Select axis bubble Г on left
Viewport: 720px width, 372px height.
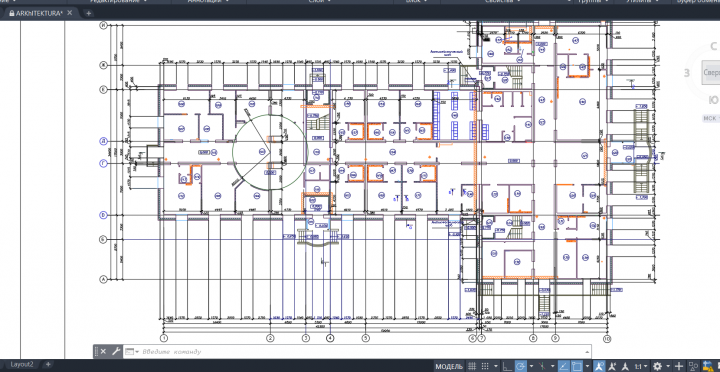click(x=104, y=163)
